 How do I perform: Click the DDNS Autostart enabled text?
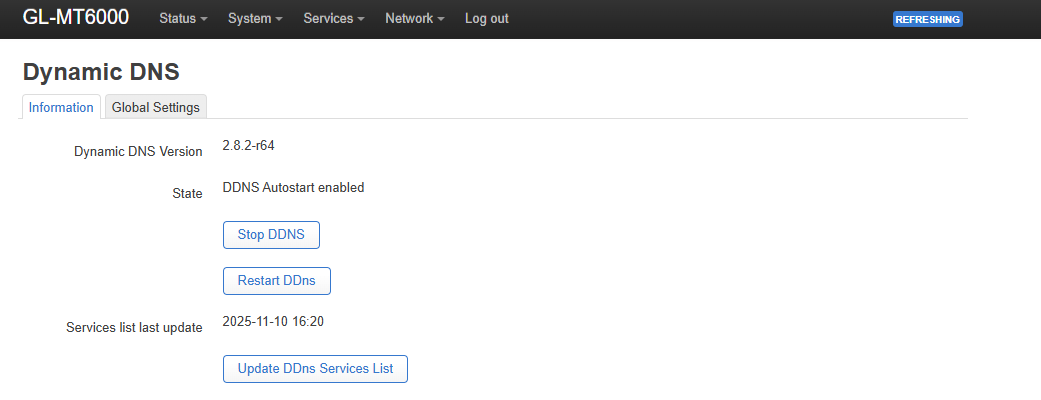click(293, 187)
